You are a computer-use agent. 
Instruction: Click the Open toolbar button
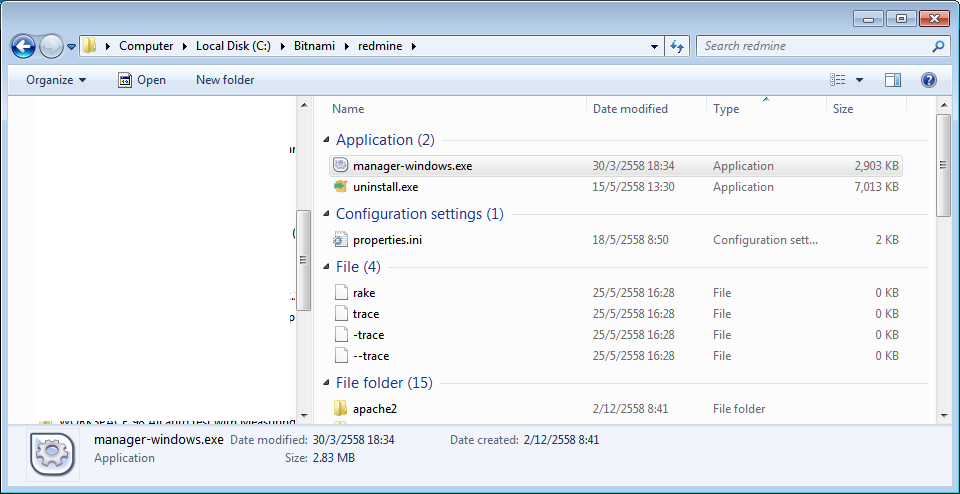142,80
